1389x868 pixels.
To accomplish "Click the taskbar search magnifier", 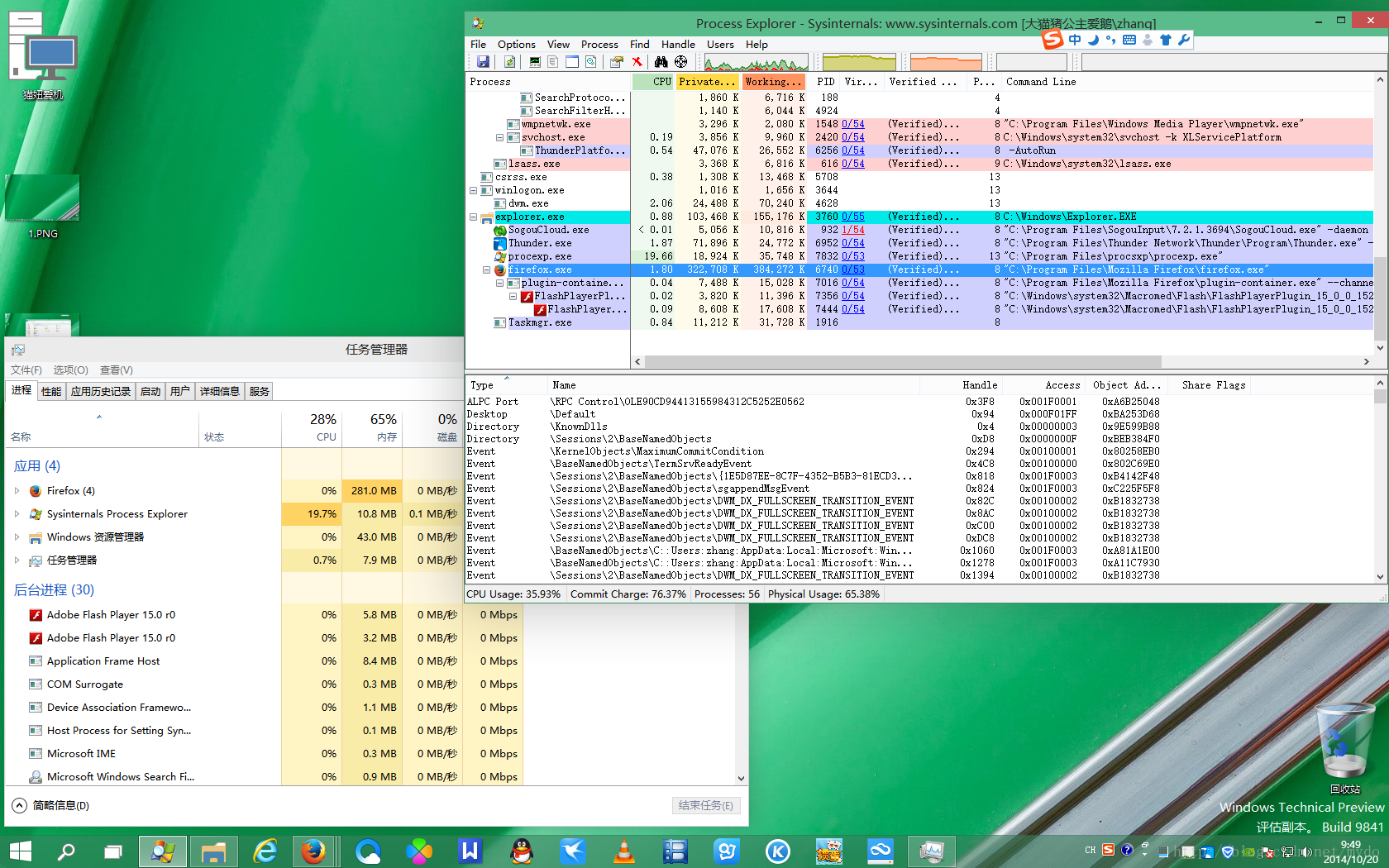I will click(65, 851).
